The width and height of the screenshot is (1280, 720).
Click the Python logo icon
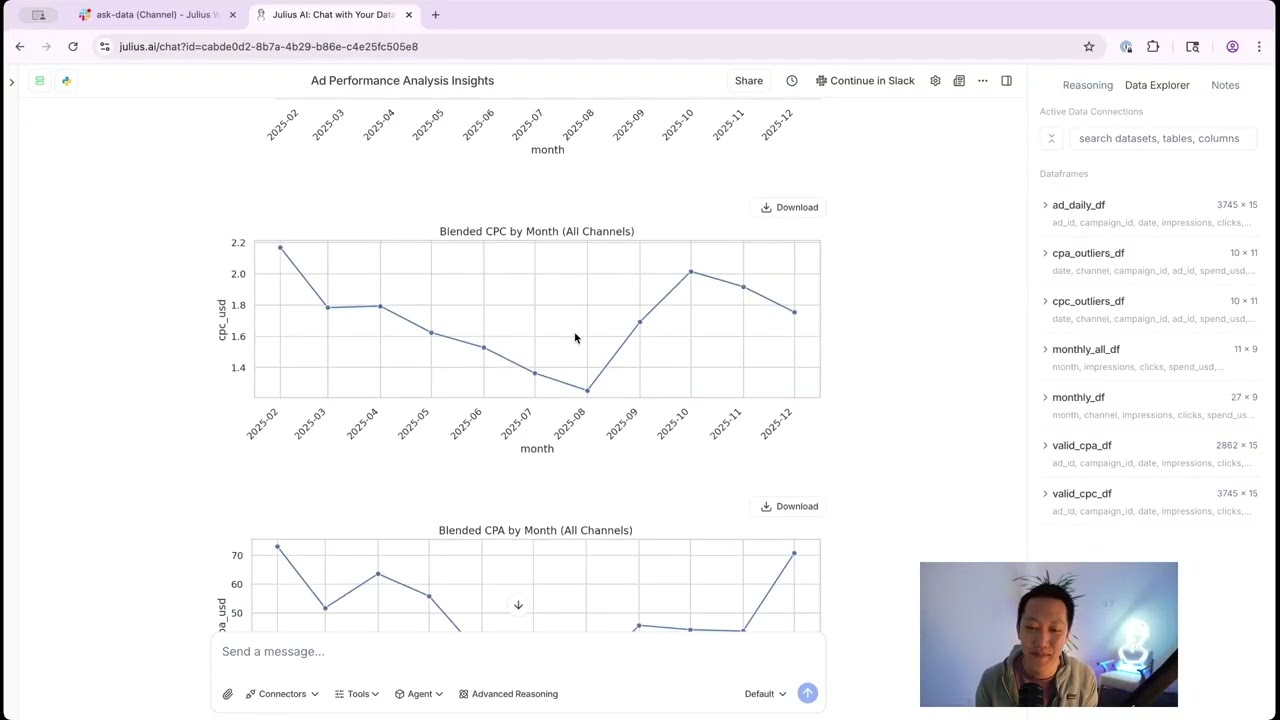pyautogui.click(x=66, y=81)
